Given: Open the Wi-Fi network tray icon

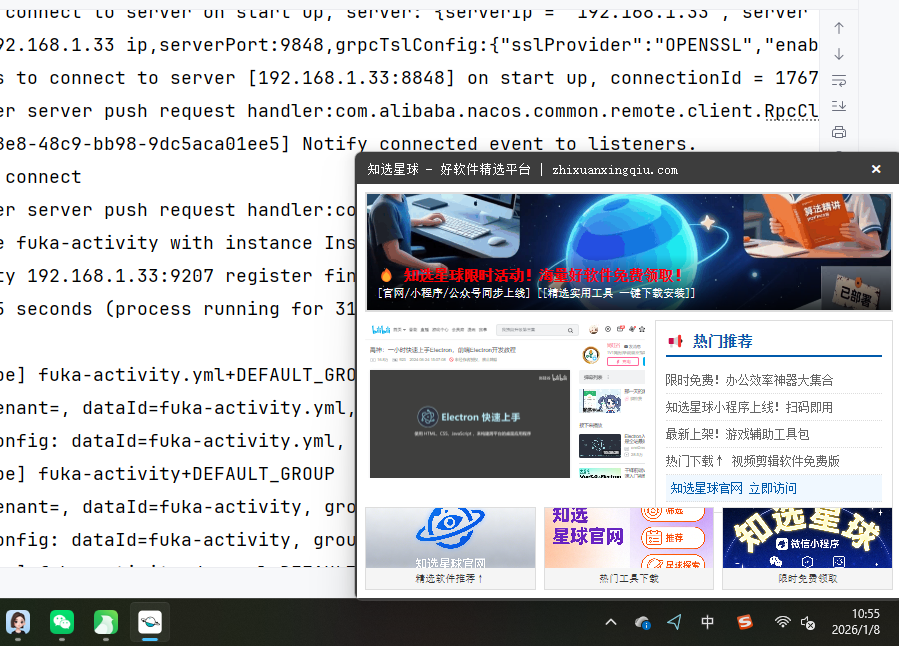Looking at the screenshot, I should point(783,622).
